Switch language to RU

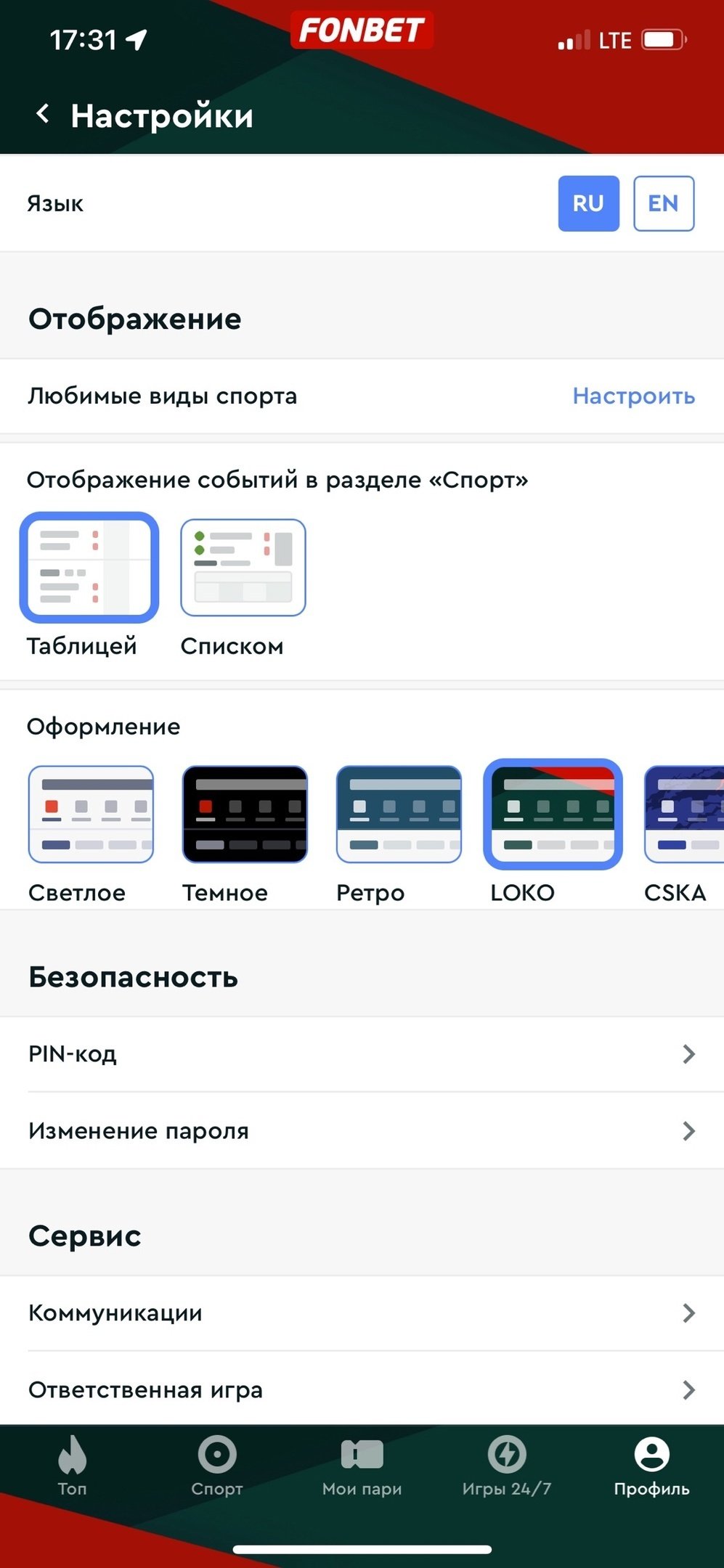point(588,203)
